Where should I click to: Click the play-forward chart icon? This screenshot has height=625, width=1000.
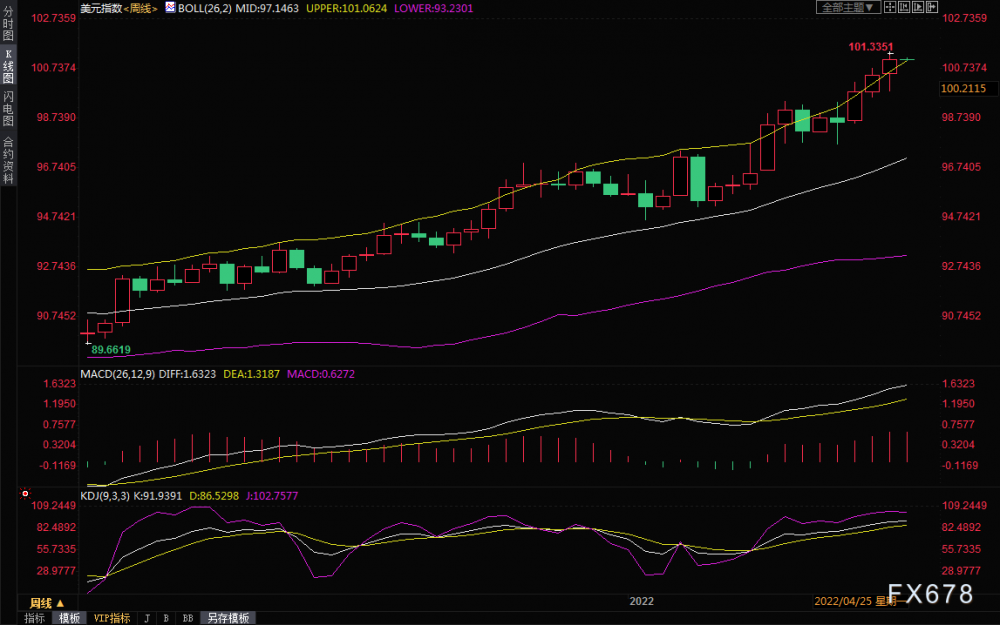tap(918, 7)
